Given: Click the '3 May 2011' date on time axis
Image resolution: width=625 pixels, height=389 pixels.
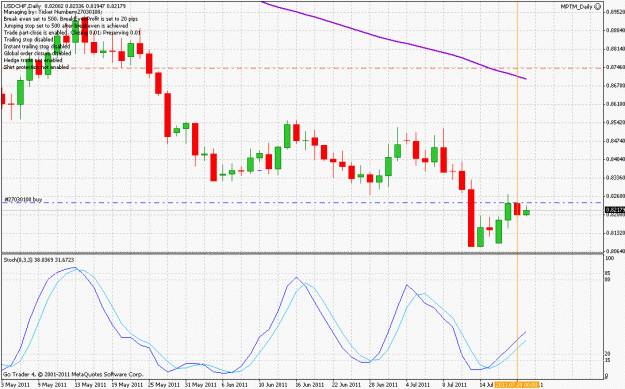Looking at the screenshot, I should click(x=16, y=385).
